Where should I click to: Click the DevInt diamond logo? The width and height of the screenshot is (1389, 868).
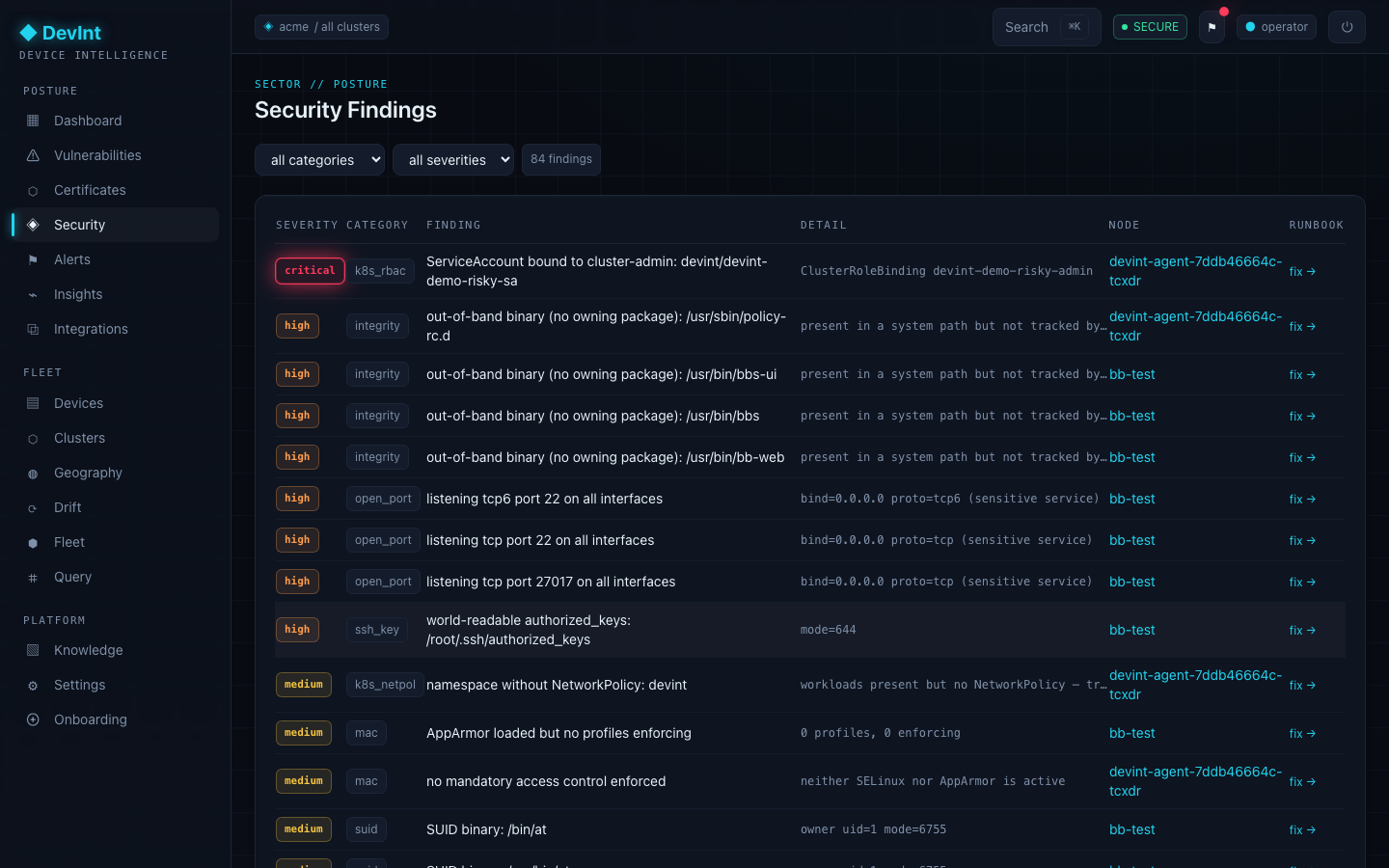(28, 33)
